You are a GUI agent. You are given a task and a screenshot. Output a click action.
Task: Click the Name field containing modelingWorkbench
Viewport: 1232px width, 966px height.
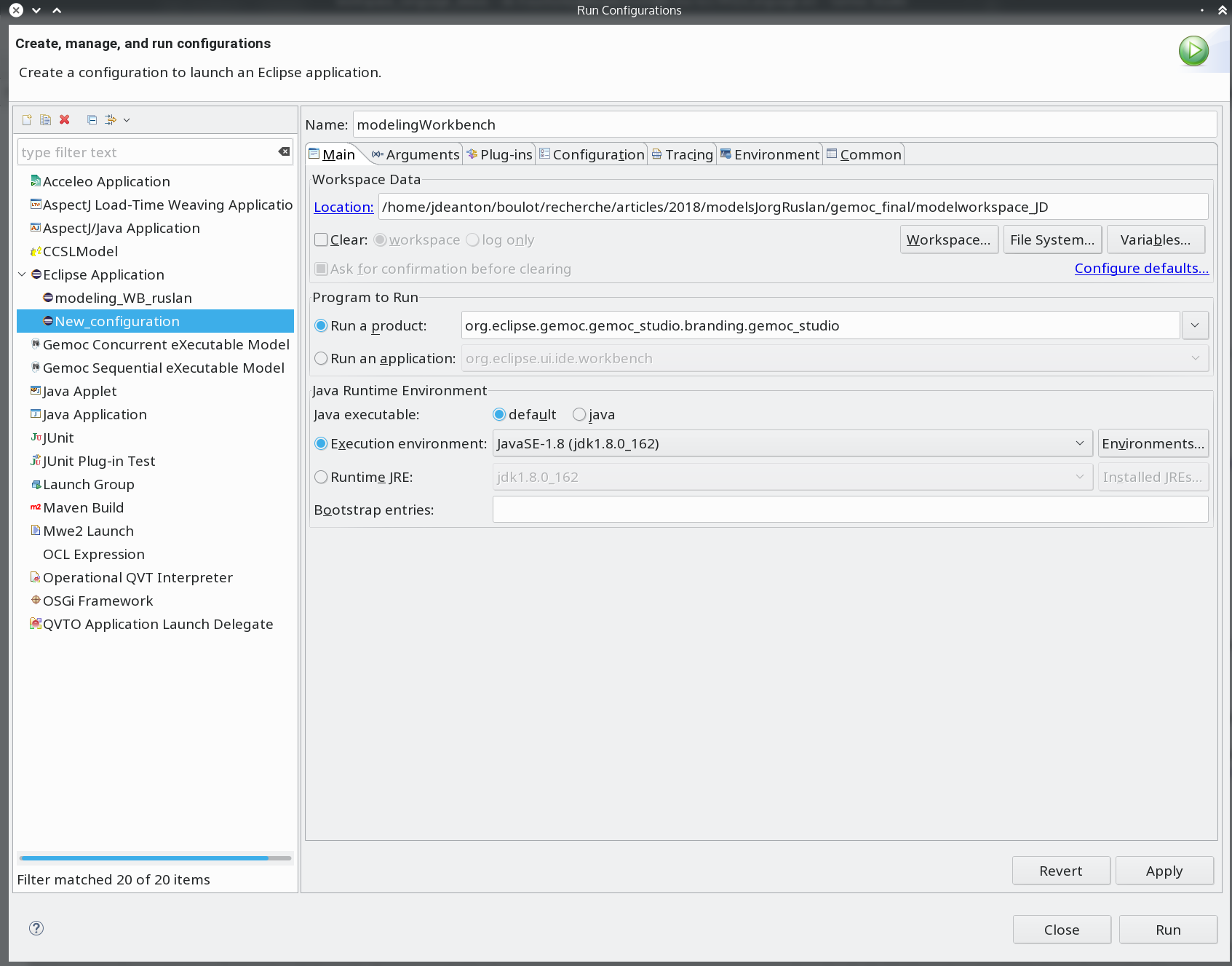784,124
